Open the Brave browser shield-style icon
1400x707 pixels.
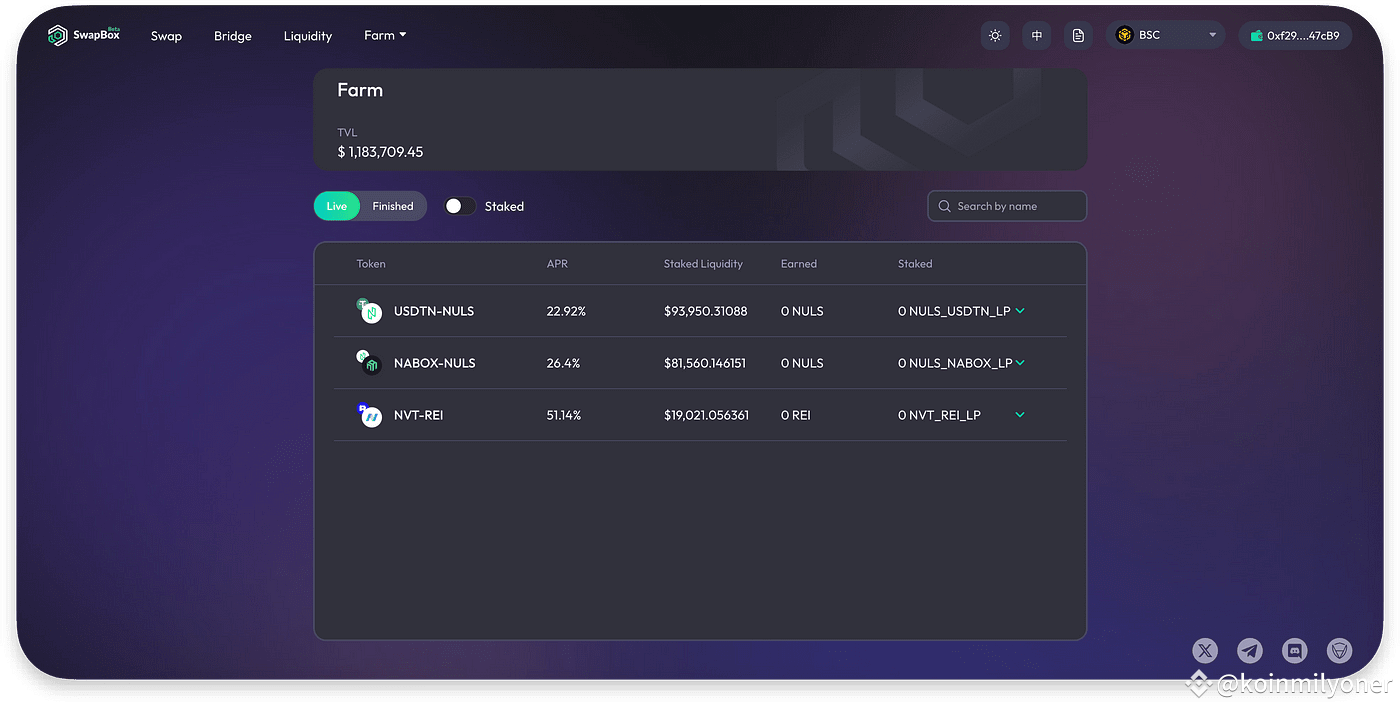click(x=1339, y=651)
